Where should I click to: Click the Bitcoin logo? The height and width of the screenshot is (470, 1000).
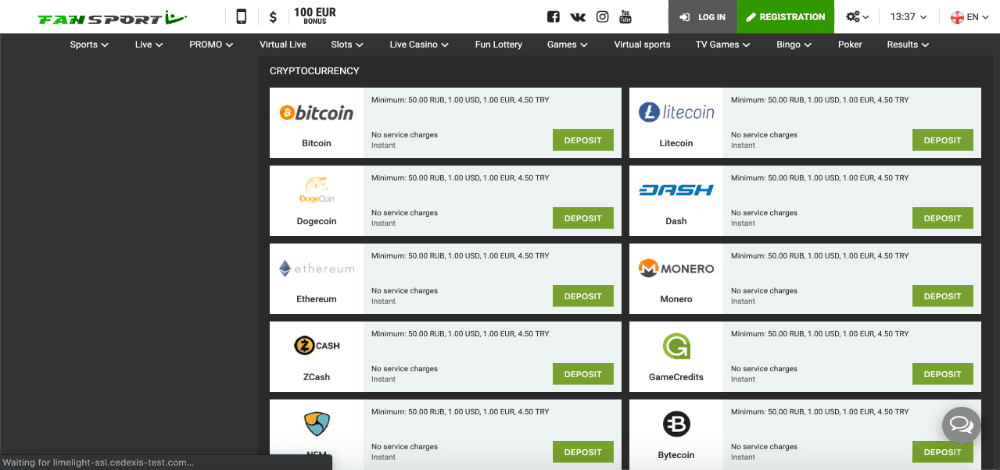[316, 113]
